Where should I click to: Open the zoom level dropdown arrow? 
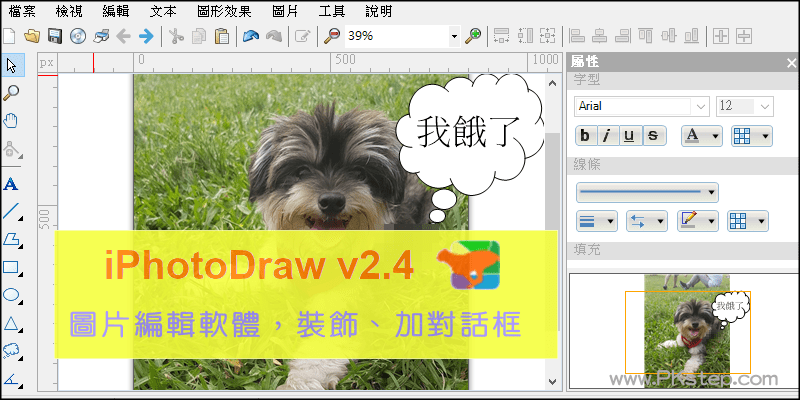coord(454,37)
